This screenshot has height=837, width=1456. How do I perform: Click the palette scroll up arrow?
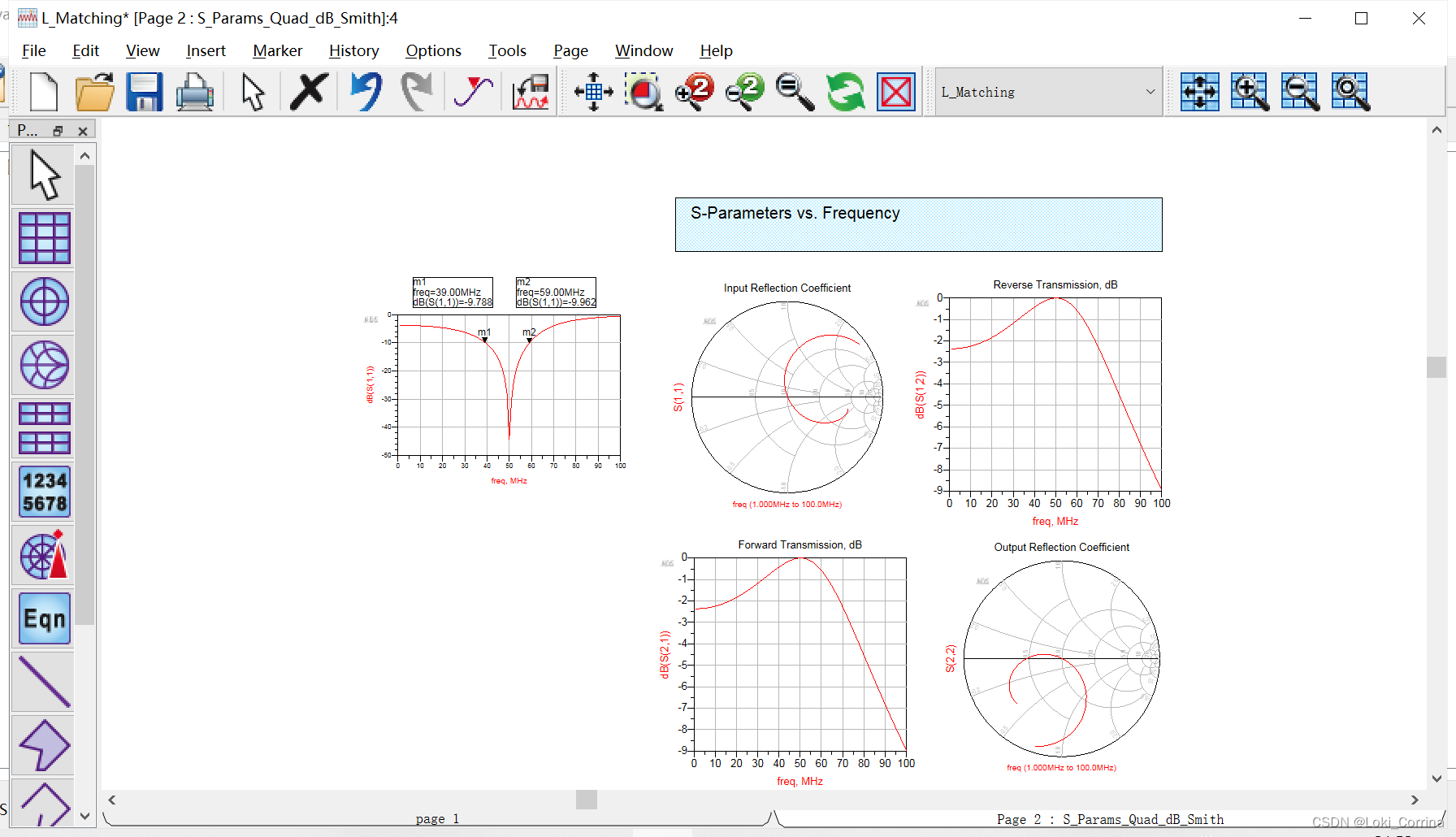pos(84,155)
